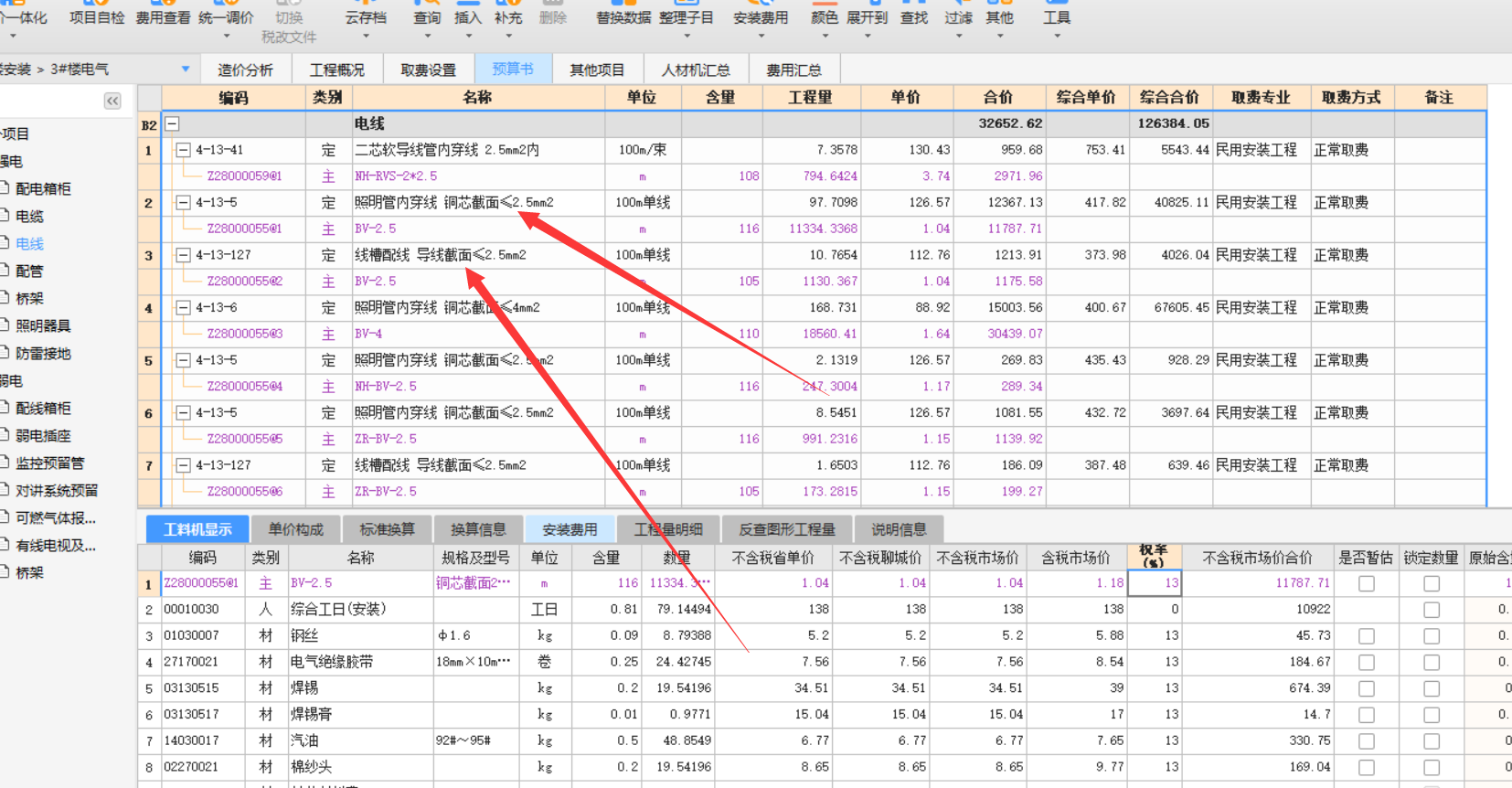Open the dropdown arrow under 云存档
This screenshot has width=1512, height=788.
[x=366, y=37]
